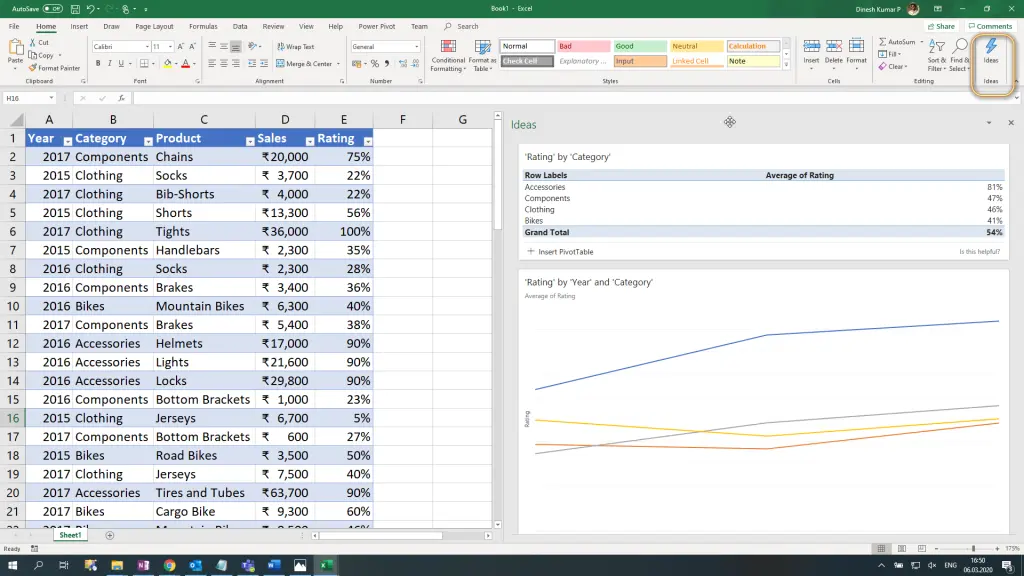Toggle Bold formatting

[97, 63]
